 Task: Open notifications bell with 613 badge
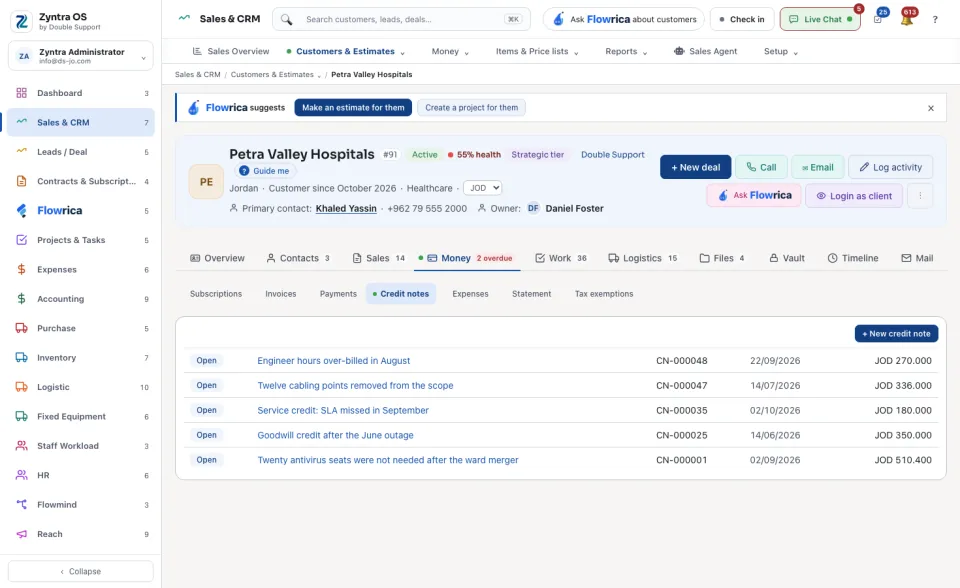pyautogui.click(x=907, y=20)
